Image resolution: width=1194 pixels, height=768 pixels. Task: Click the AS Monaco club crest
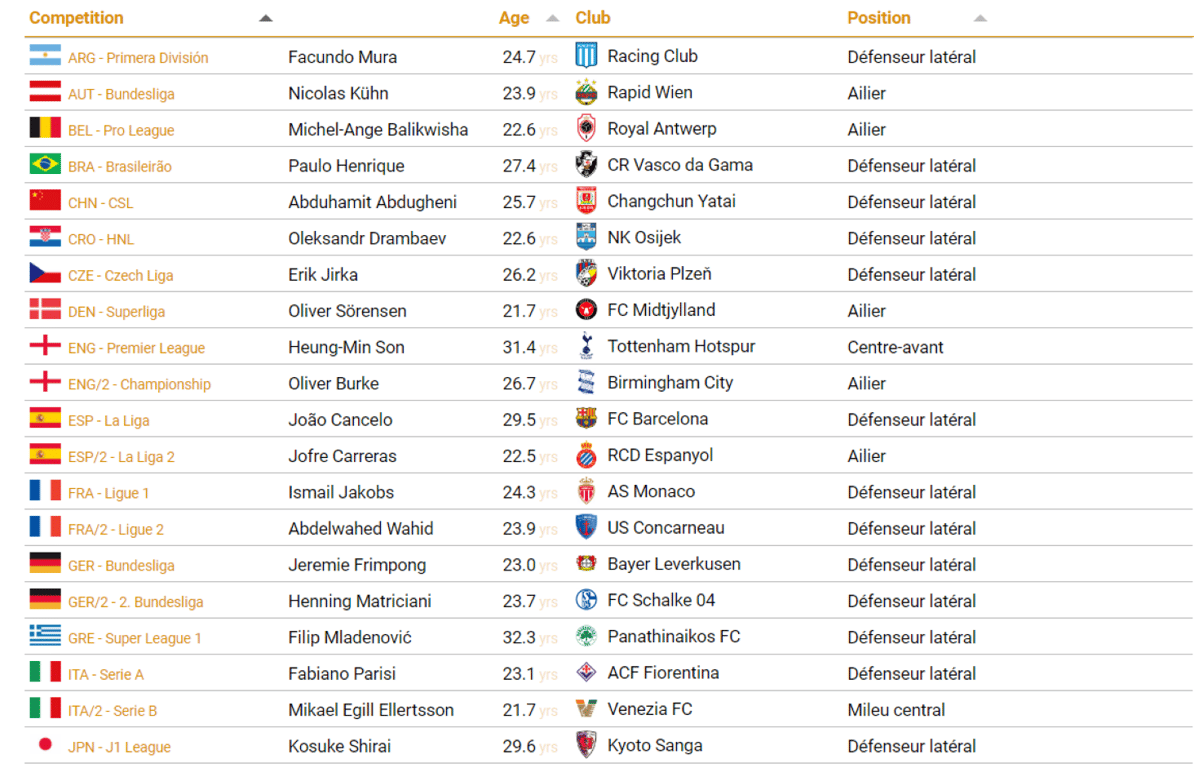click(x=586, y=491)
